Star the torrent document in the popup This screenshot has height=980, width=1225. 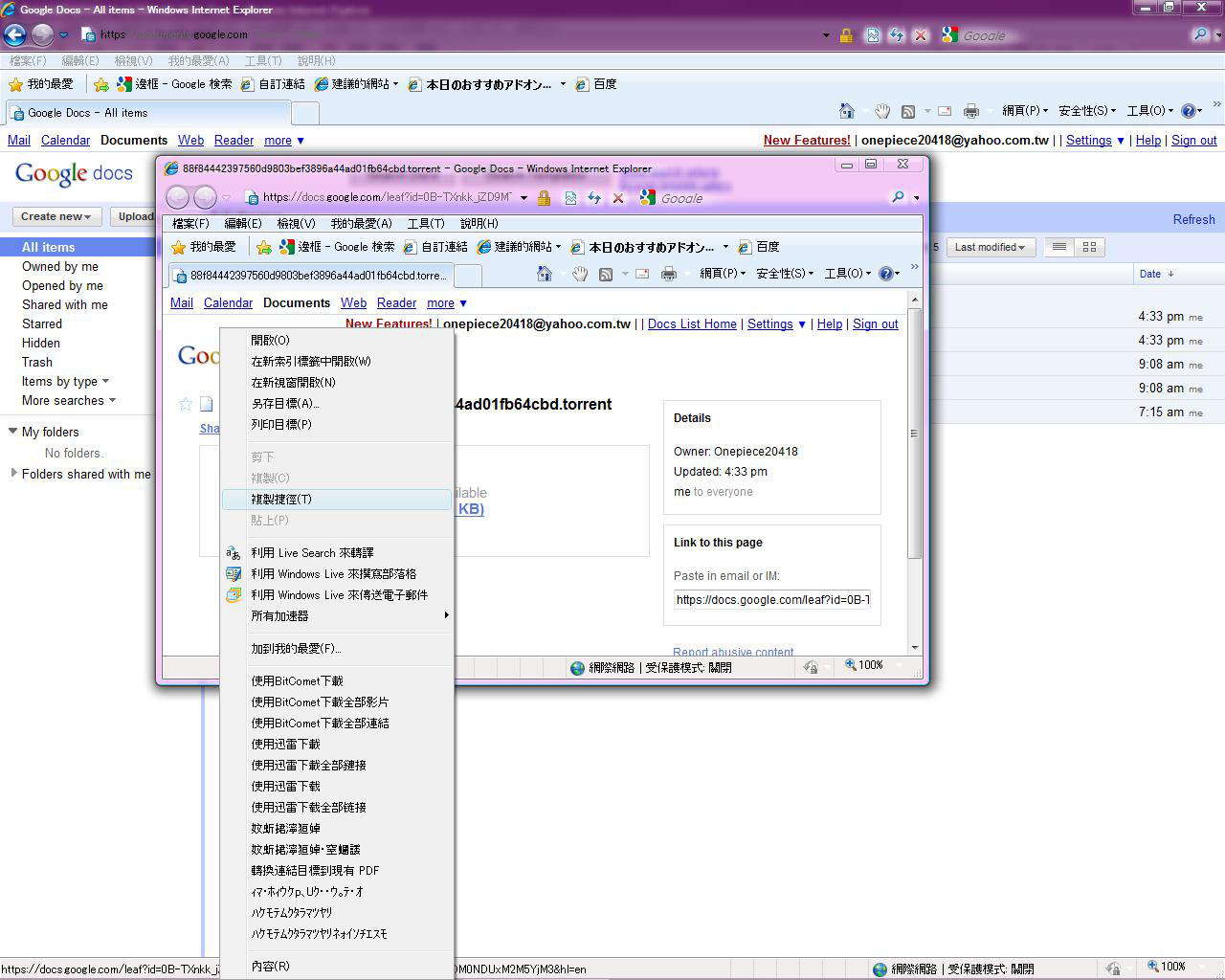coord(186,404)
